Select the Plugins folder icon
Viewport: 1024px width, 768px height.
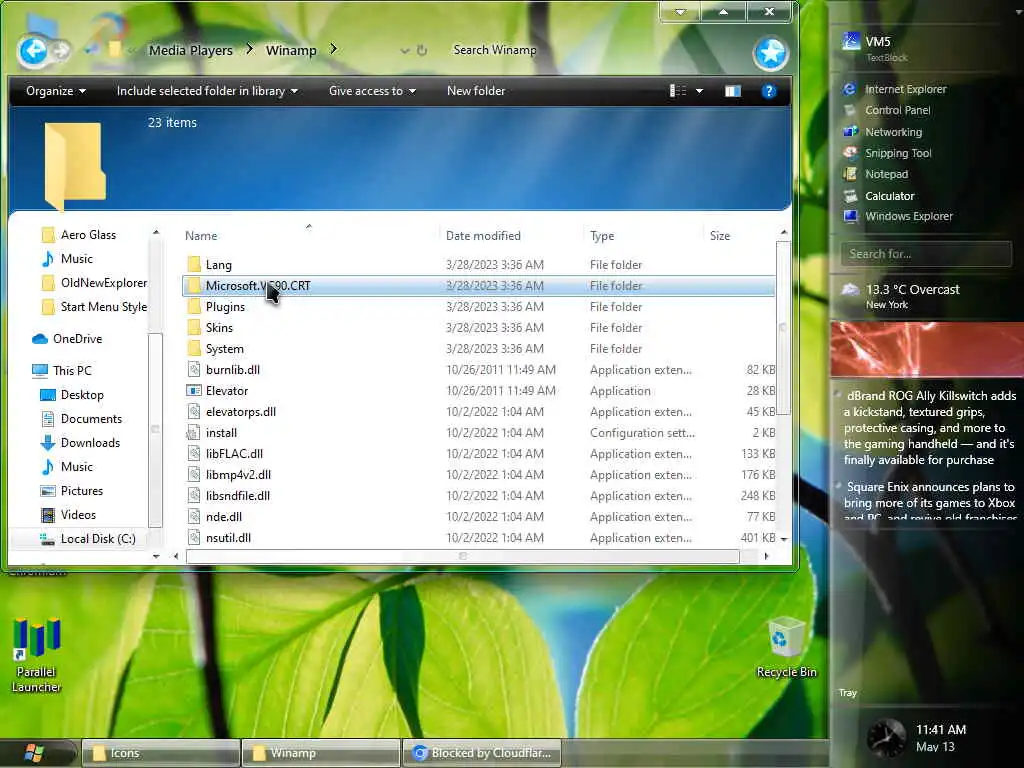[x=194, y=306]
